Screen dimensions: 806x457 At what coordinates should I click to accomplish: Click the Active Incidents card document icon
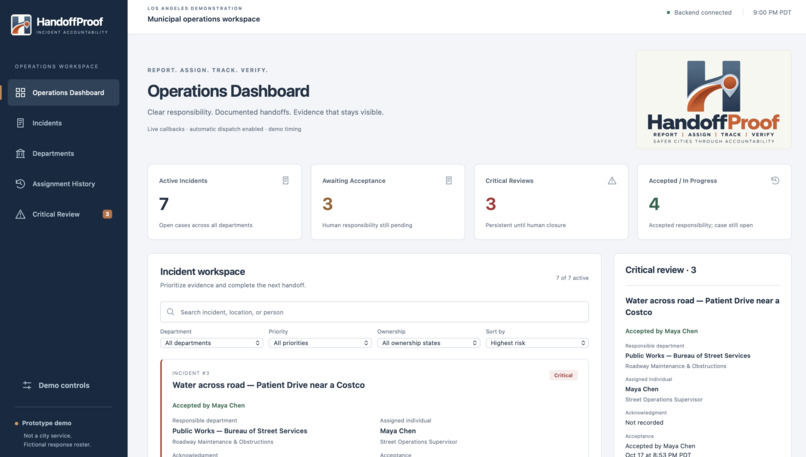tap(286, 180)
